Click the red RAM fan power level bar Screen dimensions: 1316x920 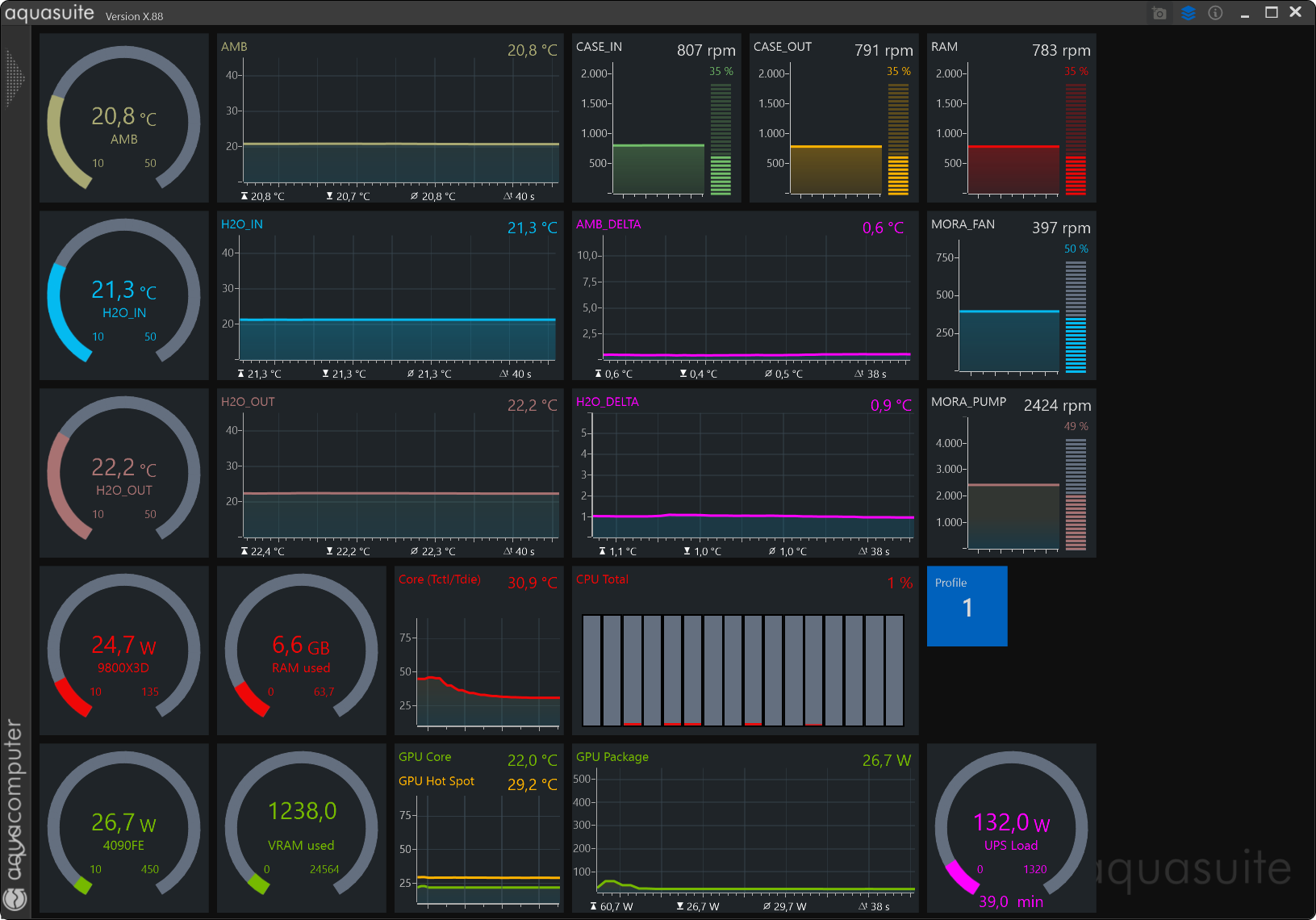click(x=1076, y=139)
